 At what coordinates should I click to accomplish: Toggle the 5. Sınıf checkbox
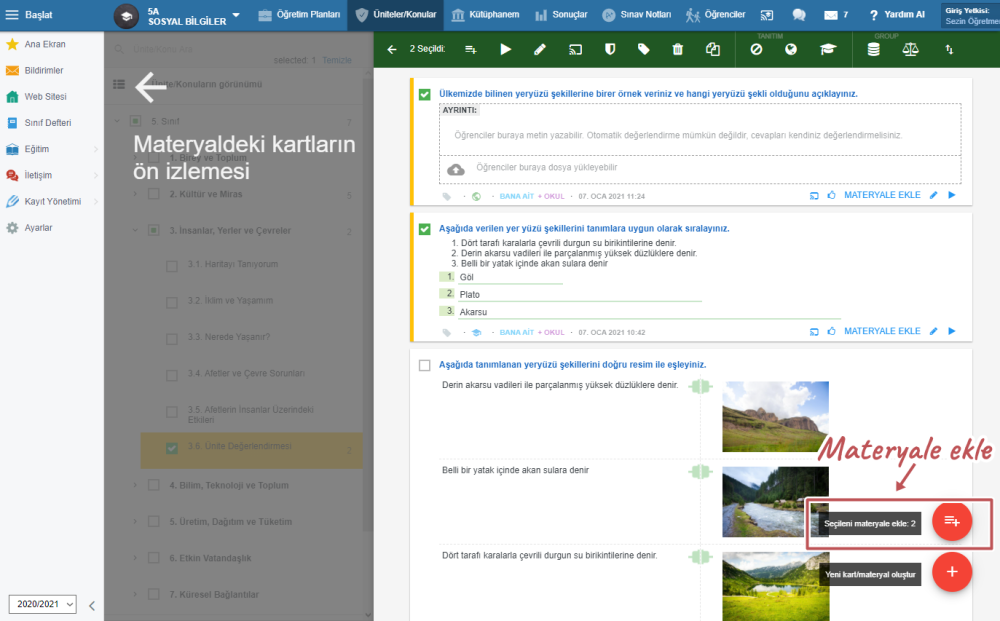pos(135,121)
